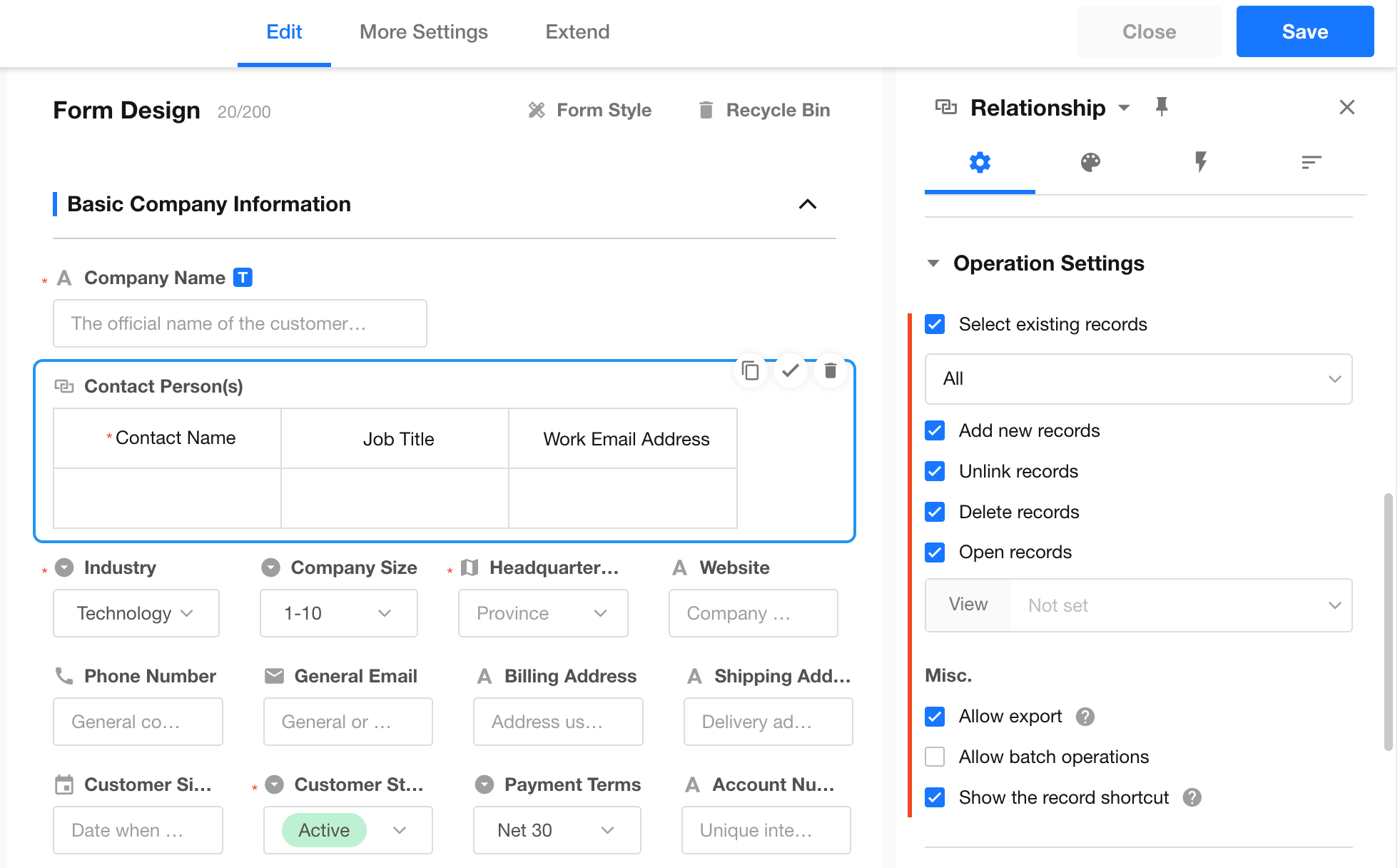Uncheck Select existing records
The image size is (1400, 868).
click(x=935, y=325)
